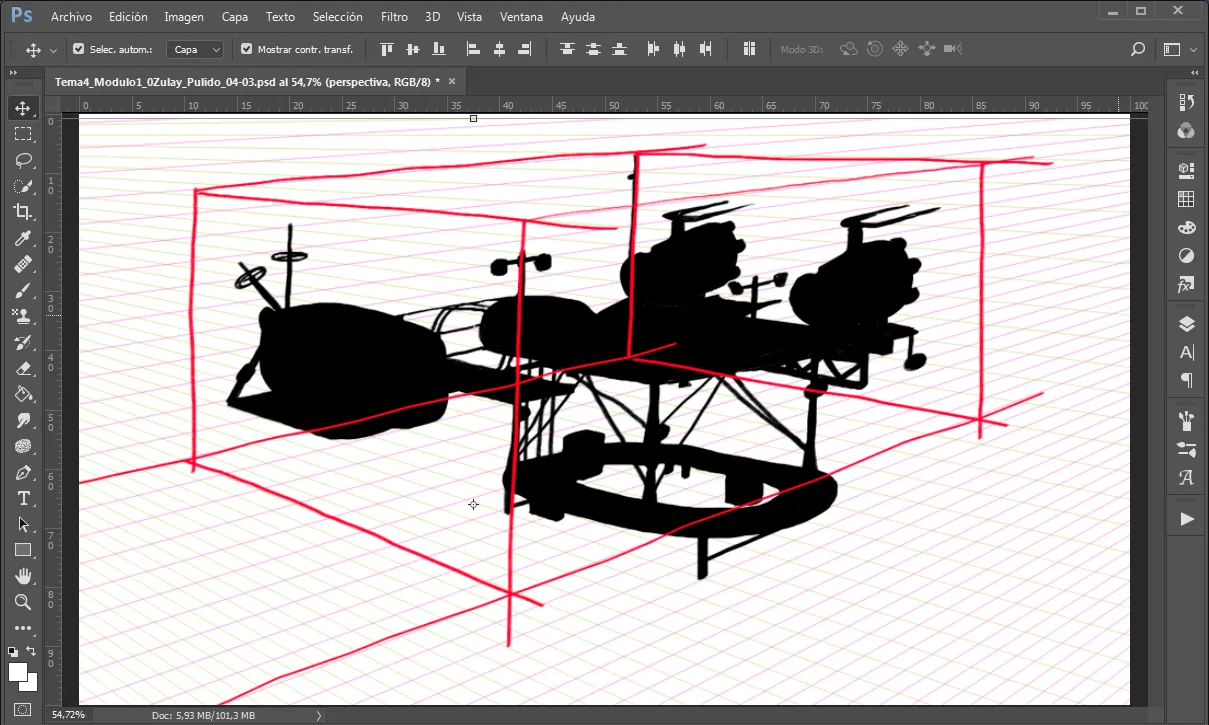Select the Clone Stamp tool
Viewport: 1209px width, 725px height.
click(23, 316)
